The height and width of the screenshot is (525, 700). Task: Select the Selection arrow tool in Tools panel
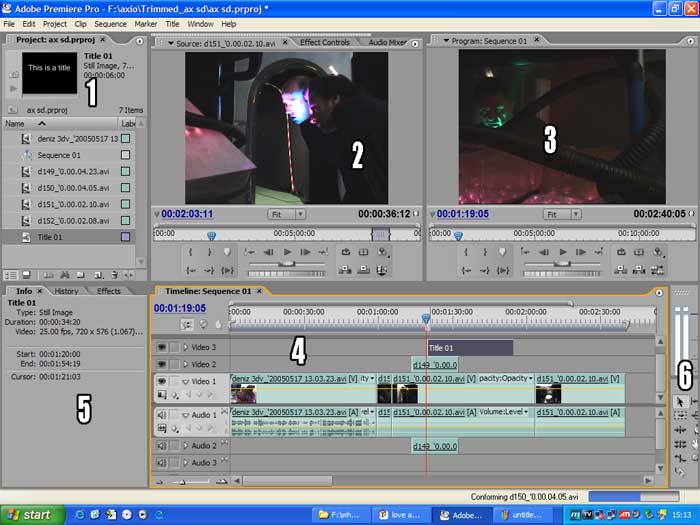click(679, 402)
